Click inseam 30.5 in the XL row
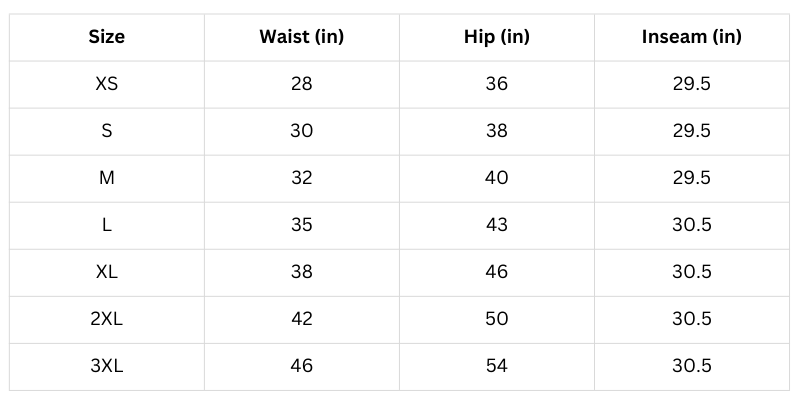The width and height of the screenshot is (800, 400). click(x=691, y=272)
